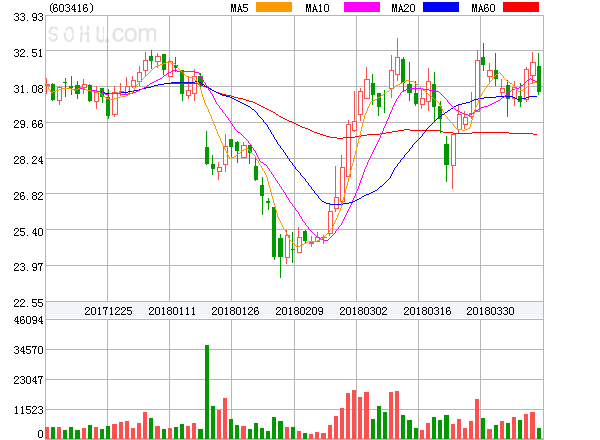Click the 20180111 date axis label

tap(172, 311)
